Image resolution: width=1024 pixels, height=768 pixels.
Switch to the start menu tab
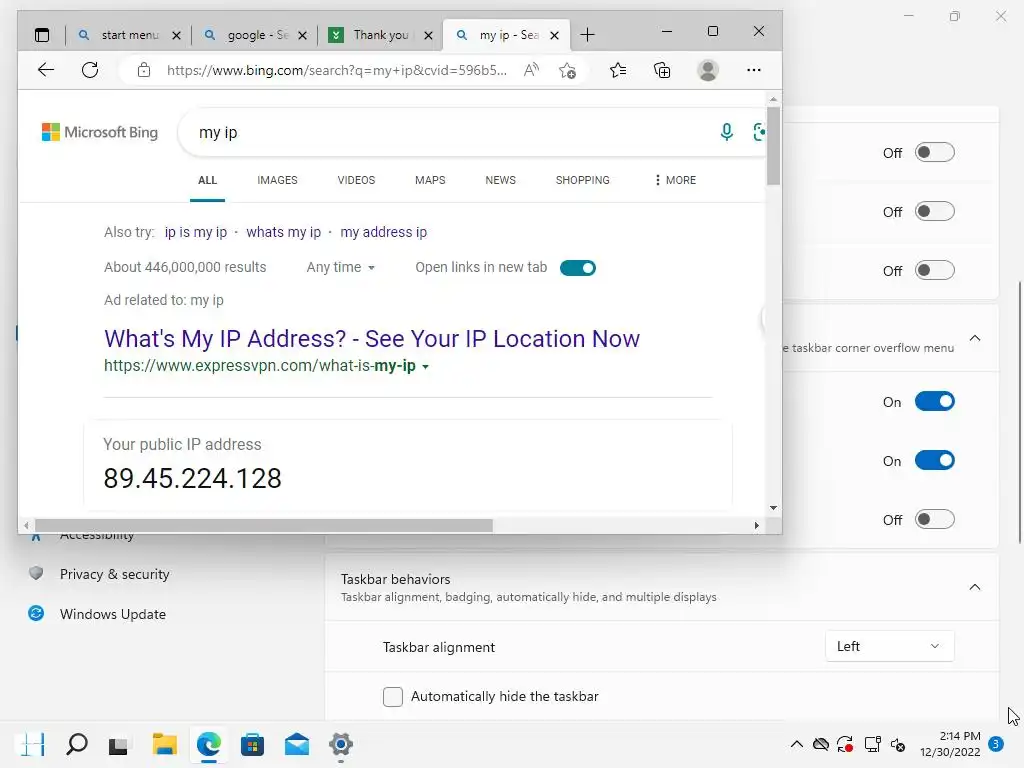tap(129, 35)
